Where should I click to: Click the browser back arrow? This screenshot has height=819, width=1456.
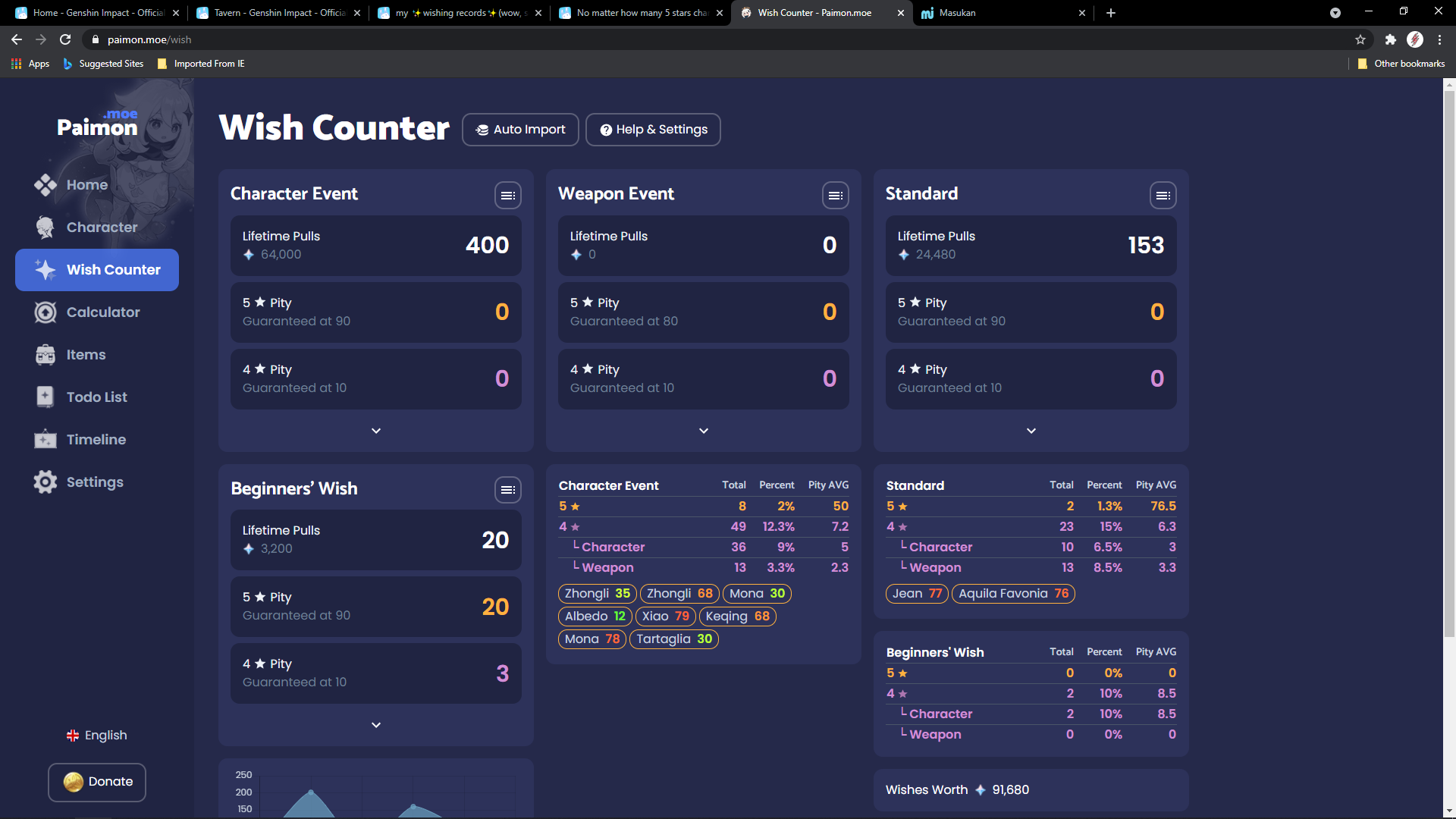click(x=17, y=39)
